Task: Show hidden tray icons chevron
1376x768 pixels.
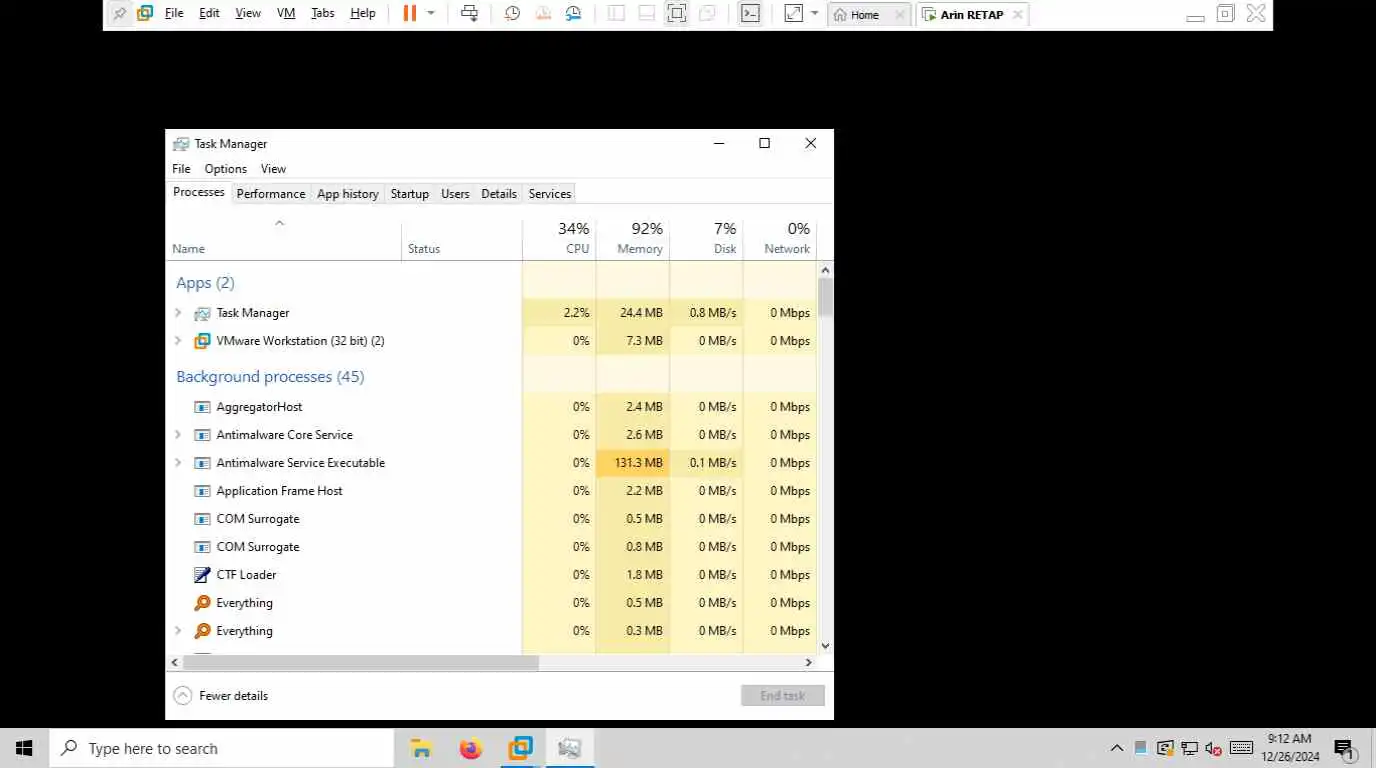Action: [x=1117, y=748]
